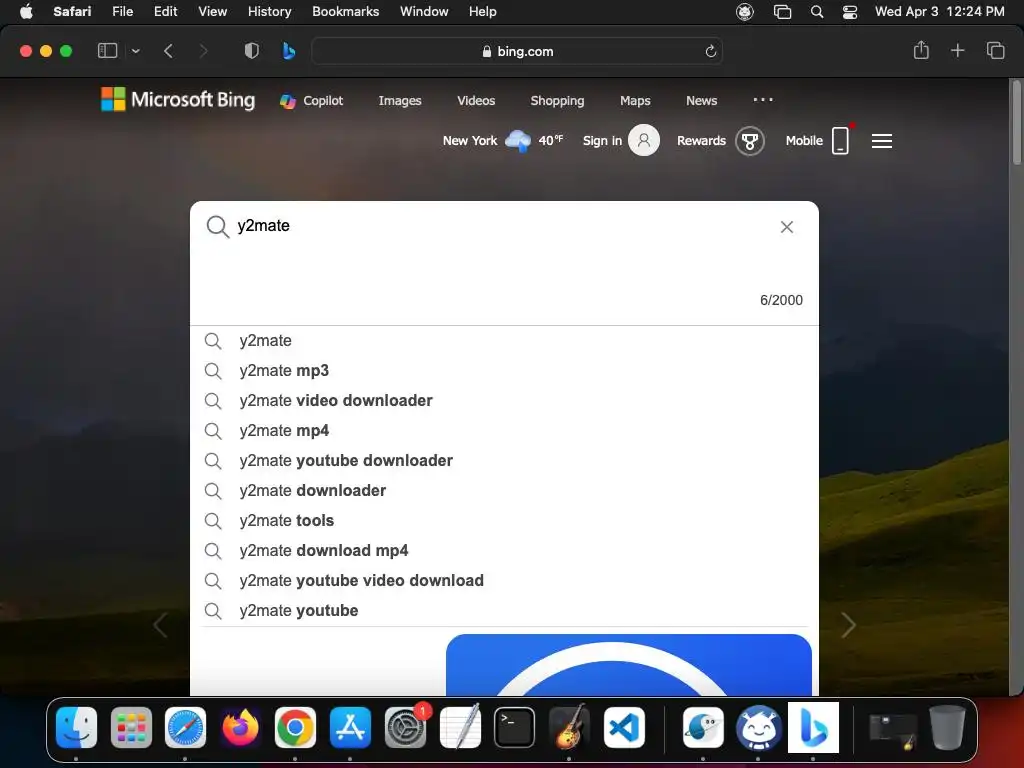1024x768 pixels.
Task: Open the Bing hamburger menu
Action: (x=882, y=141)
